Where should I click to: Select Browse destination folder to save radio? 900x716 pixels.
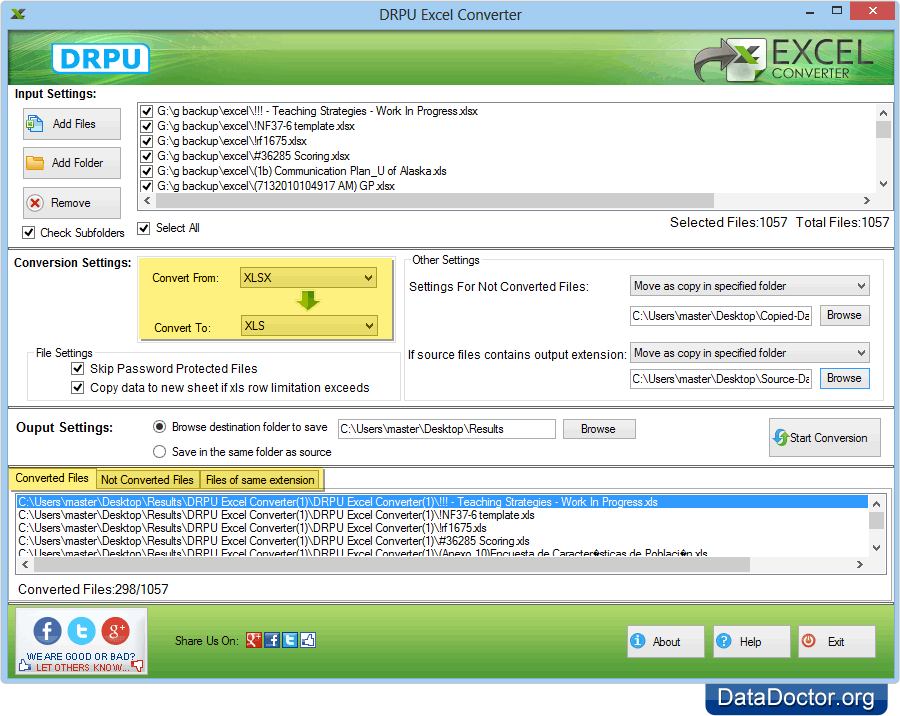(160, 427)
